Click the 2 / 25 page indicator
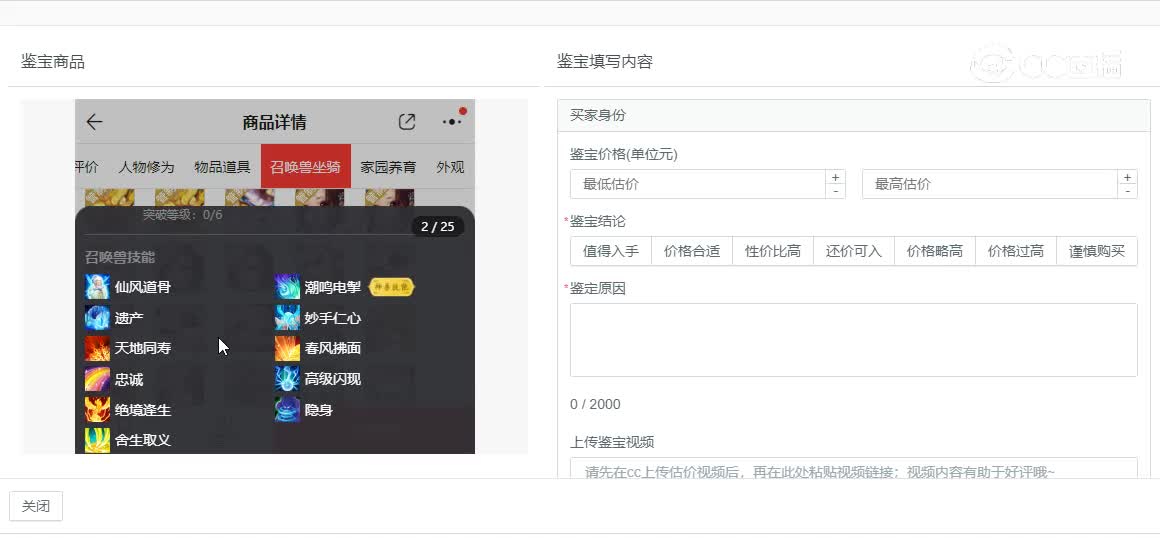The height and width of the screenshot is (538, 1160). coord(438,226)
